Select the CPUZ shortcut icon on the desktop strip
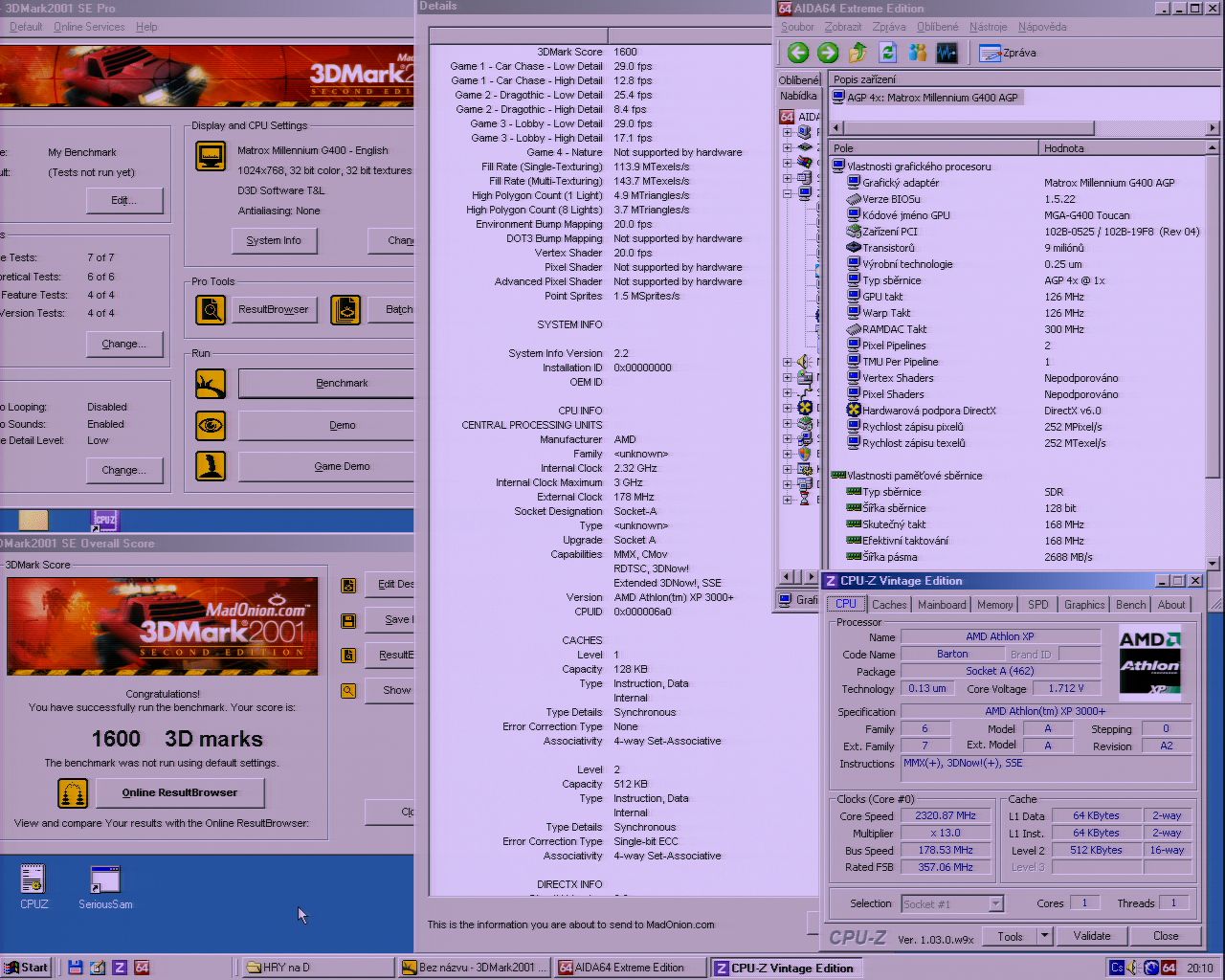 [x=104, y=521]
